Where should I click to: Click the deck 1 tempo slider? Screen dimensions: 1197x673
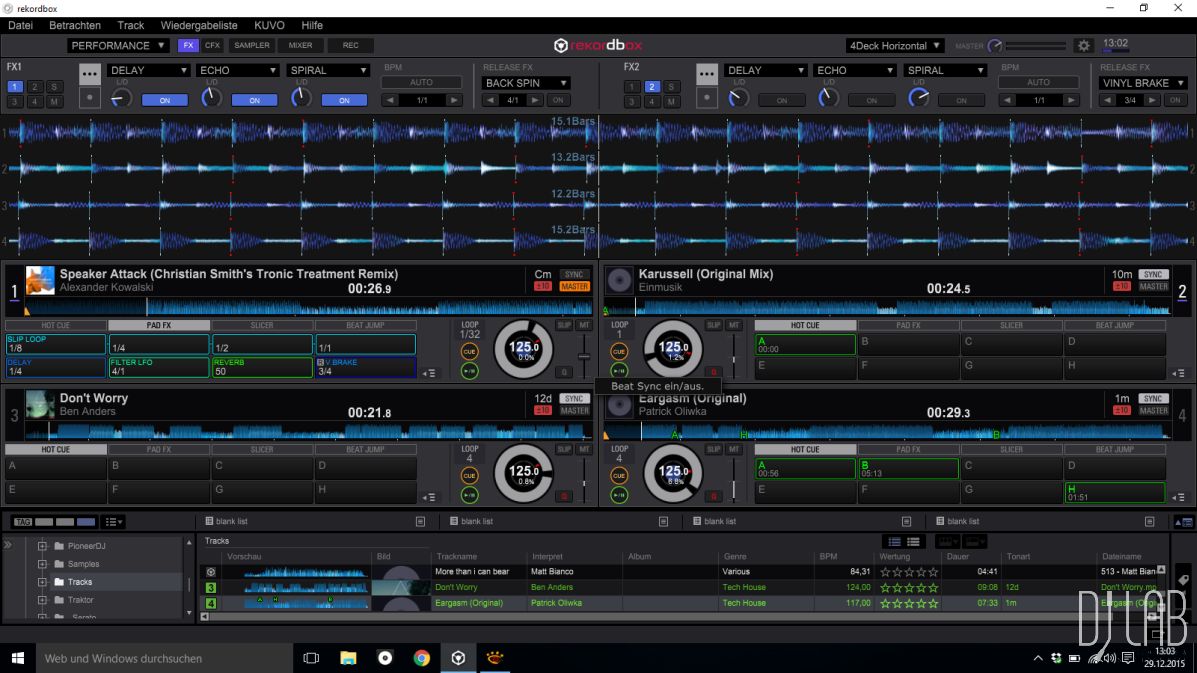(x=584, y=356)
